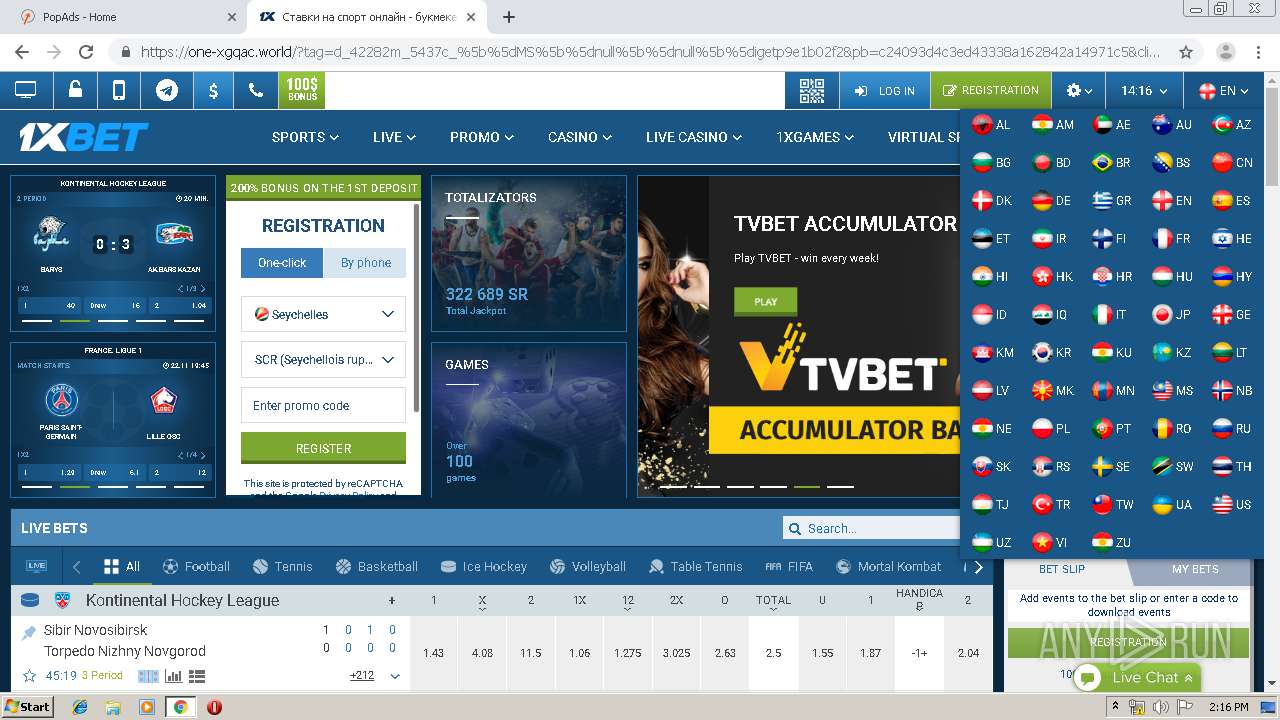Open Live Chat widget
1280x720 pixels.
click(1137, 677)
